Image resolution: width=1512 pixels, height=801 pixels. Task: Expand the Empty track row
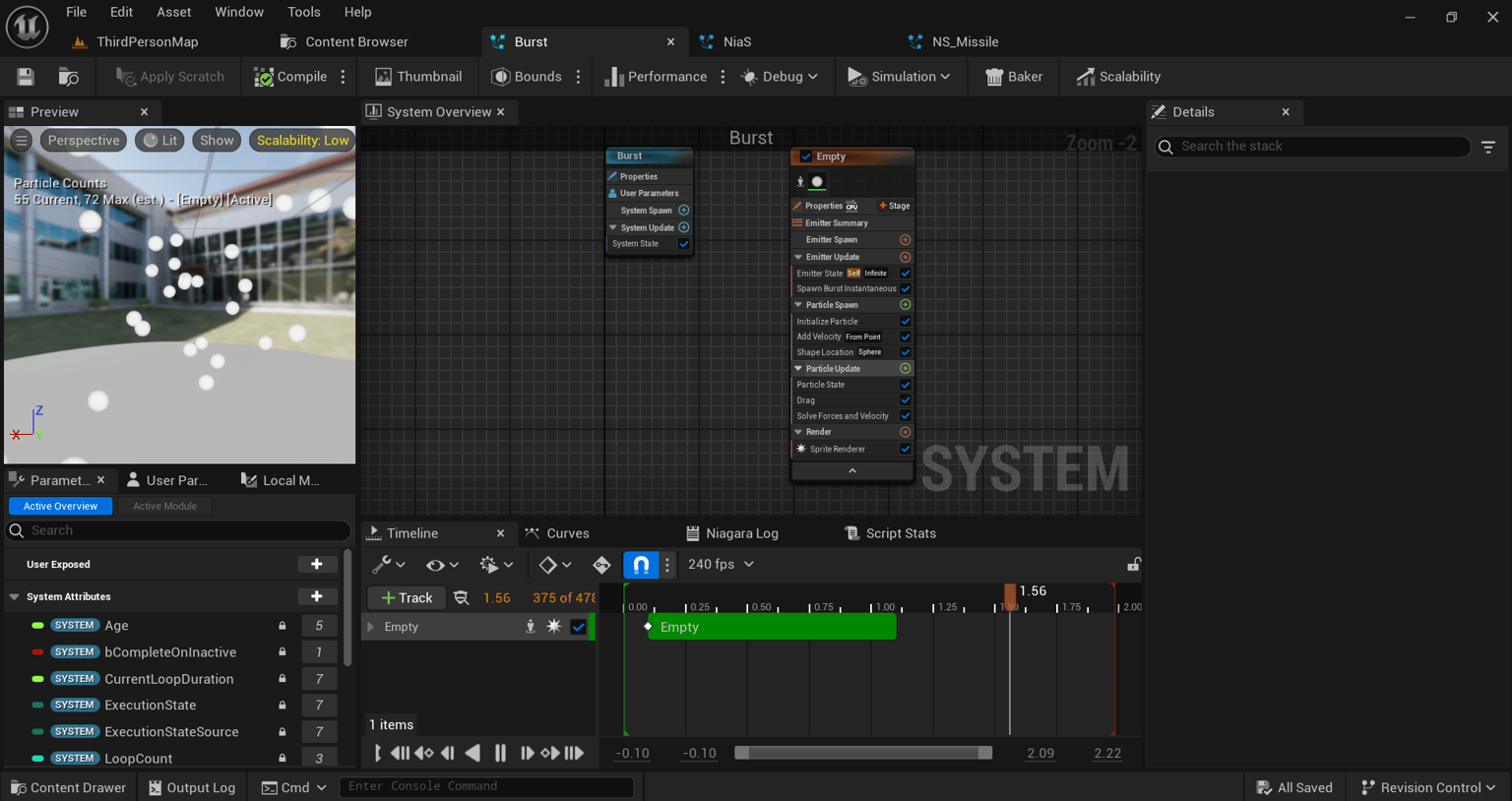pyautogui.click(x=371, y=627)
